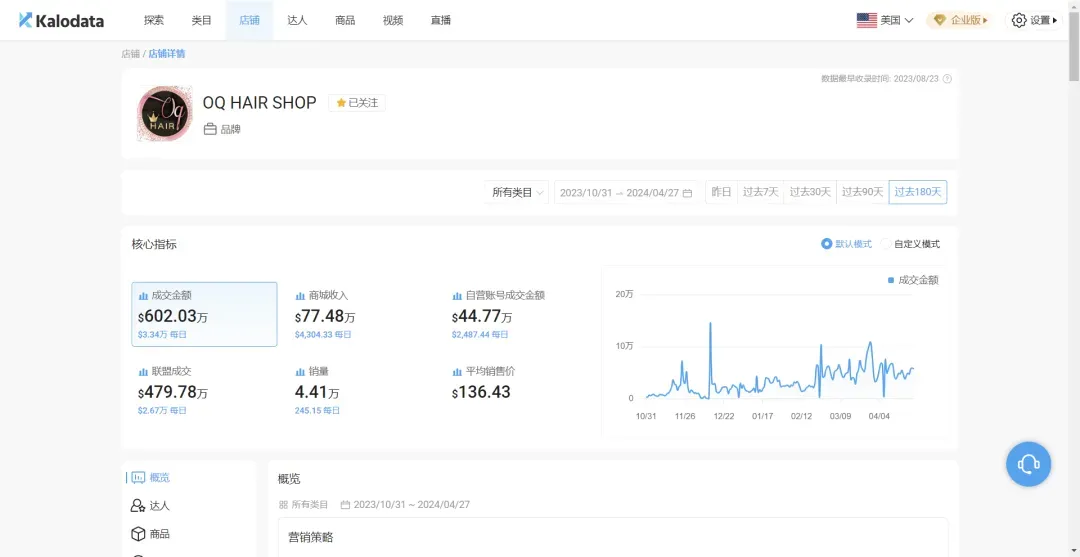
Task: Toggle the 已关注 follow star button
Action: click(357, 103)
